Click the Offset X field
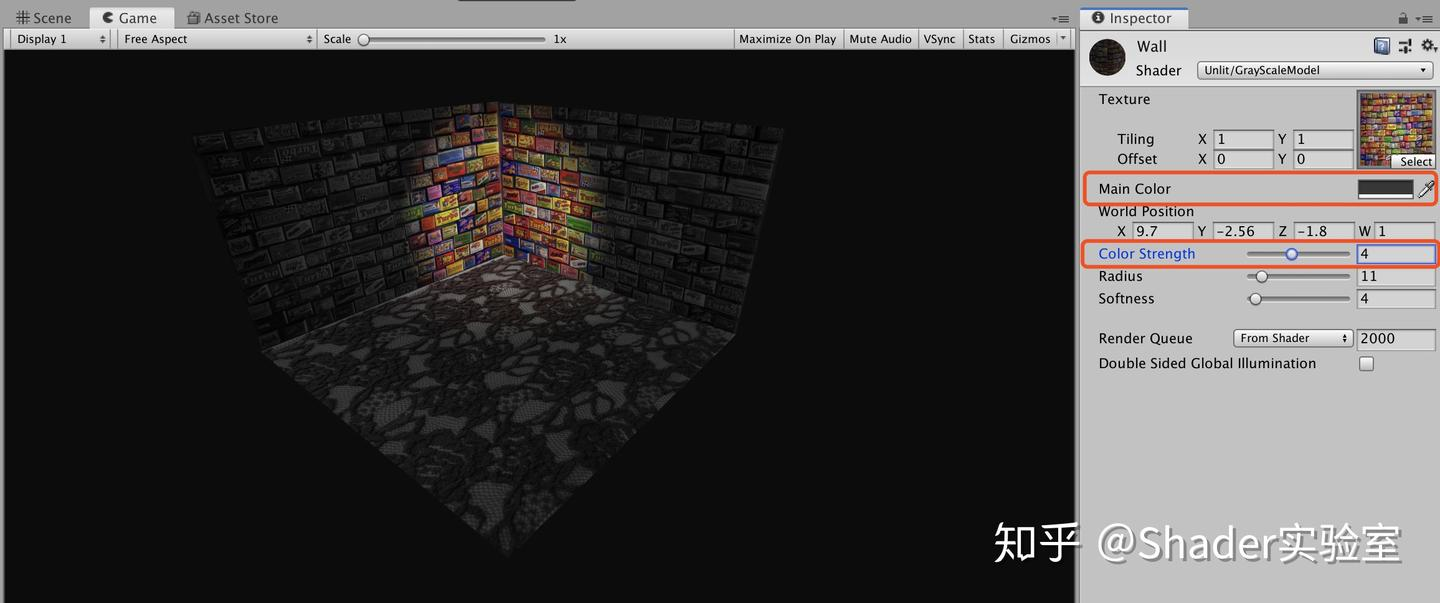 click(x=1243, y=159)
